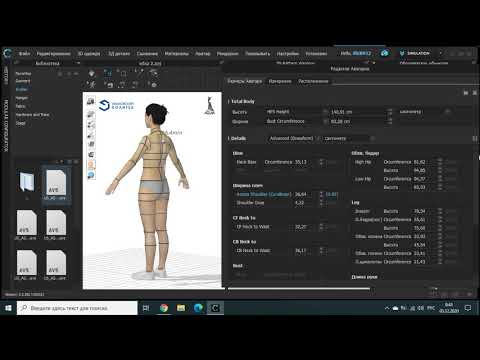Viewport: 480px width, 360px height.
Task: Select Avatar in the library list
Action: [21, 89]
